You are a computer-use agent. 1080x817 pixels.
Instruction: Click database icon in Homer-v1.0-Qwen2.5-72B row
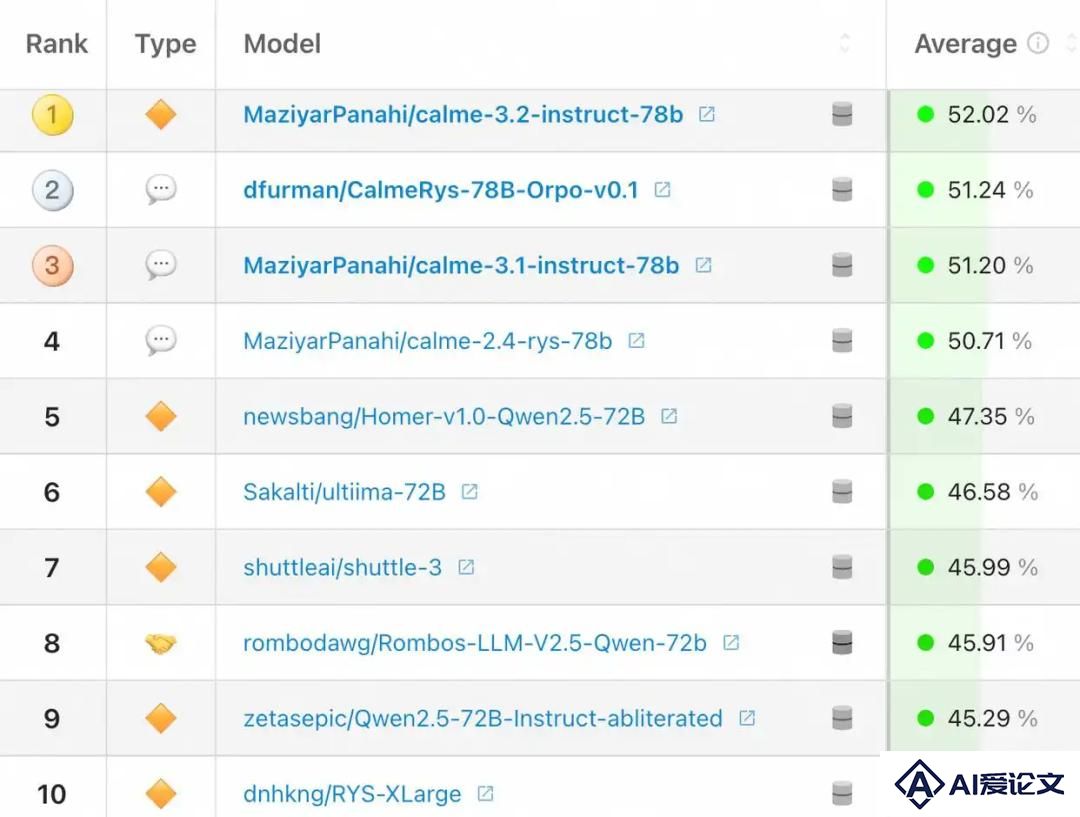(x=842, y=416)
